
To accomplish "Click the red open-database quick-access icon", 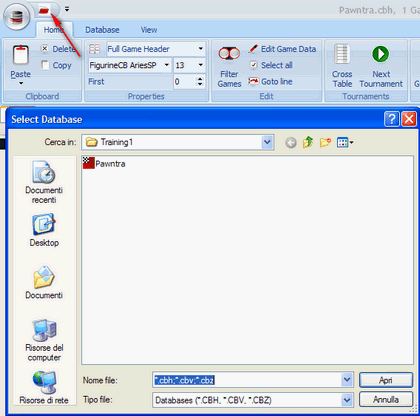I will click(44, 11).
